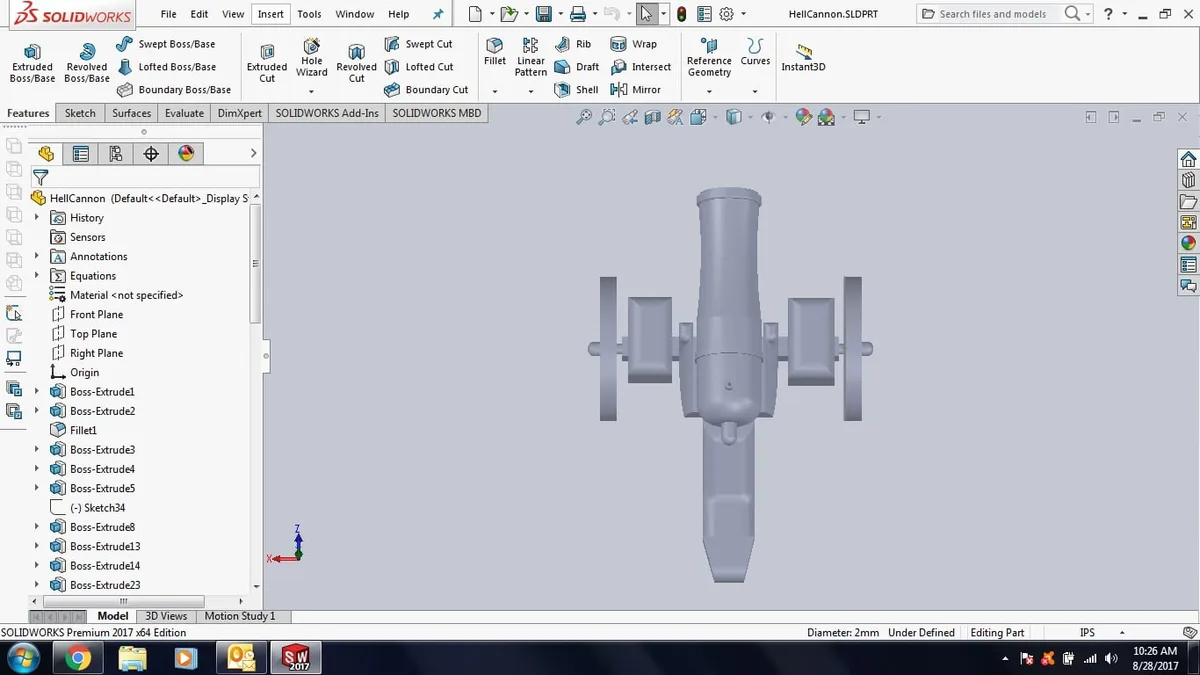Select the Intersect tool

click(x=640, y=67)
